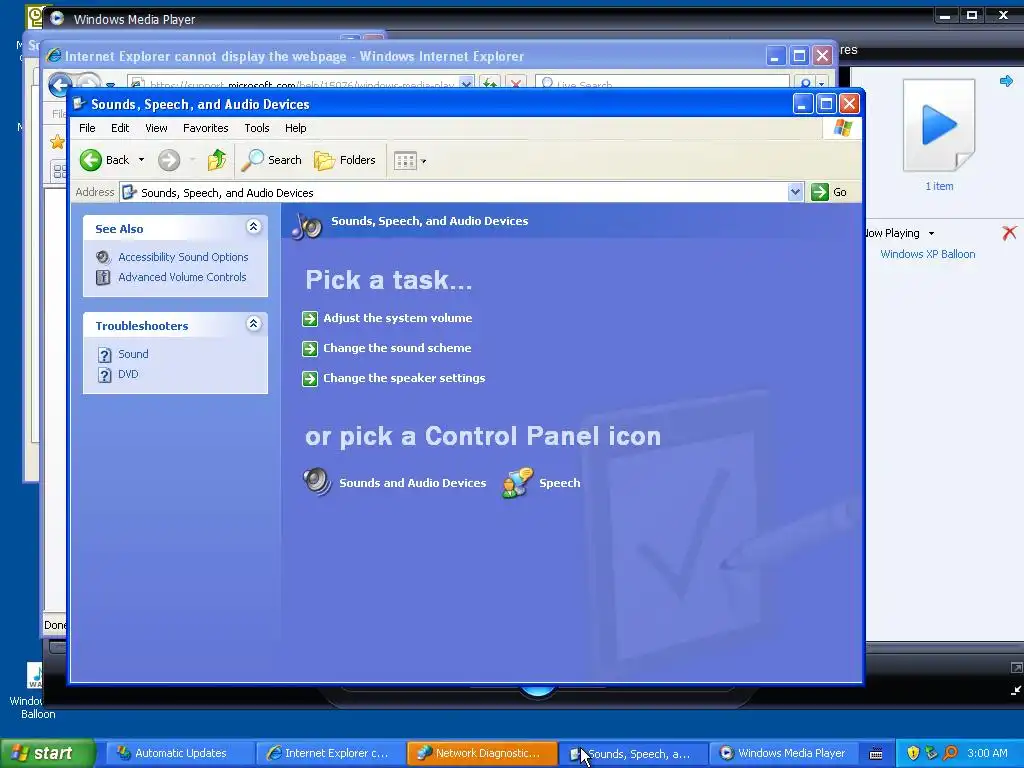Viewport: 1024px width, 768px height.
Task: Open the View menu
Action: pyautogui.click(x=156, y=128)
